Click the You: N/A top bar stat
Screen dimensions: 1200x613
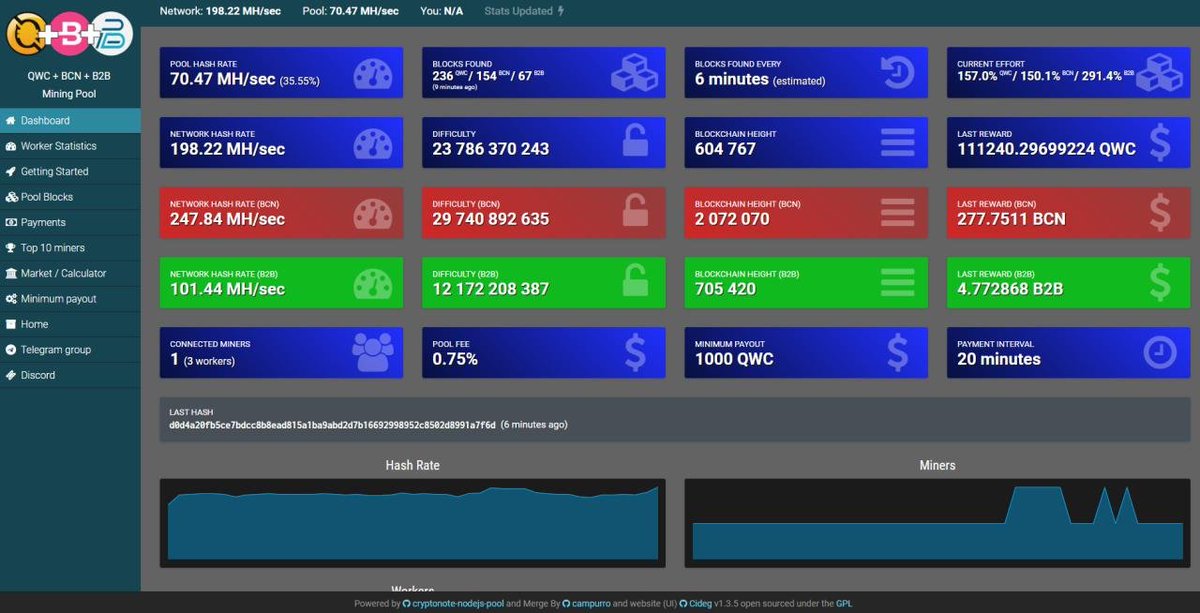pyautogui.click(x=441, y=11)
